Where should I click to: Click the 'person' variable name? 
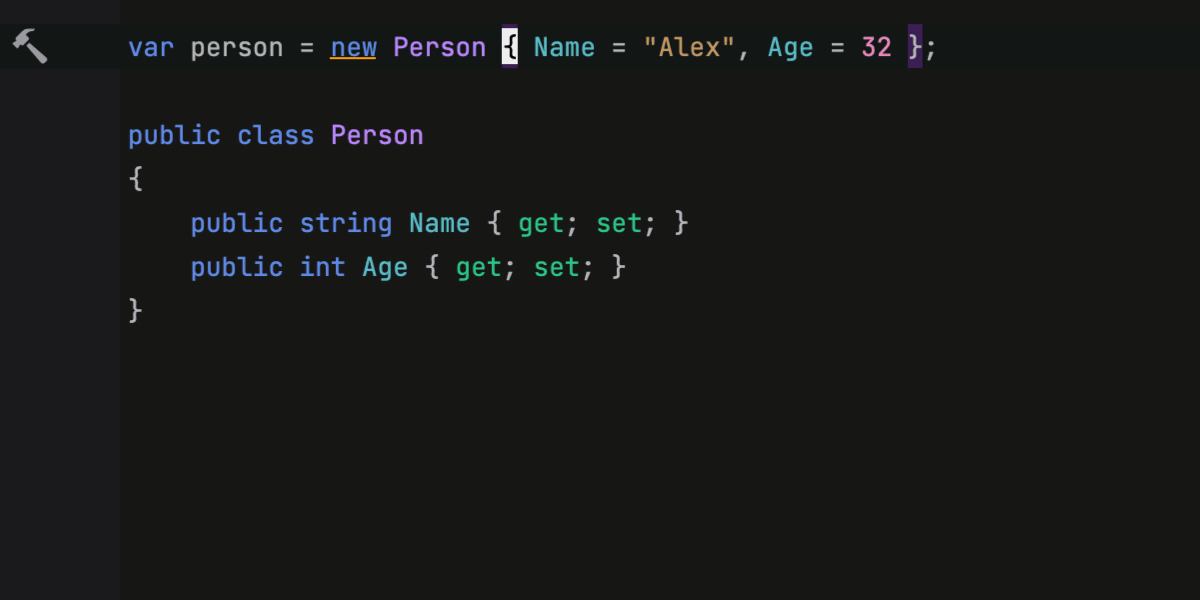coord(237,47)
